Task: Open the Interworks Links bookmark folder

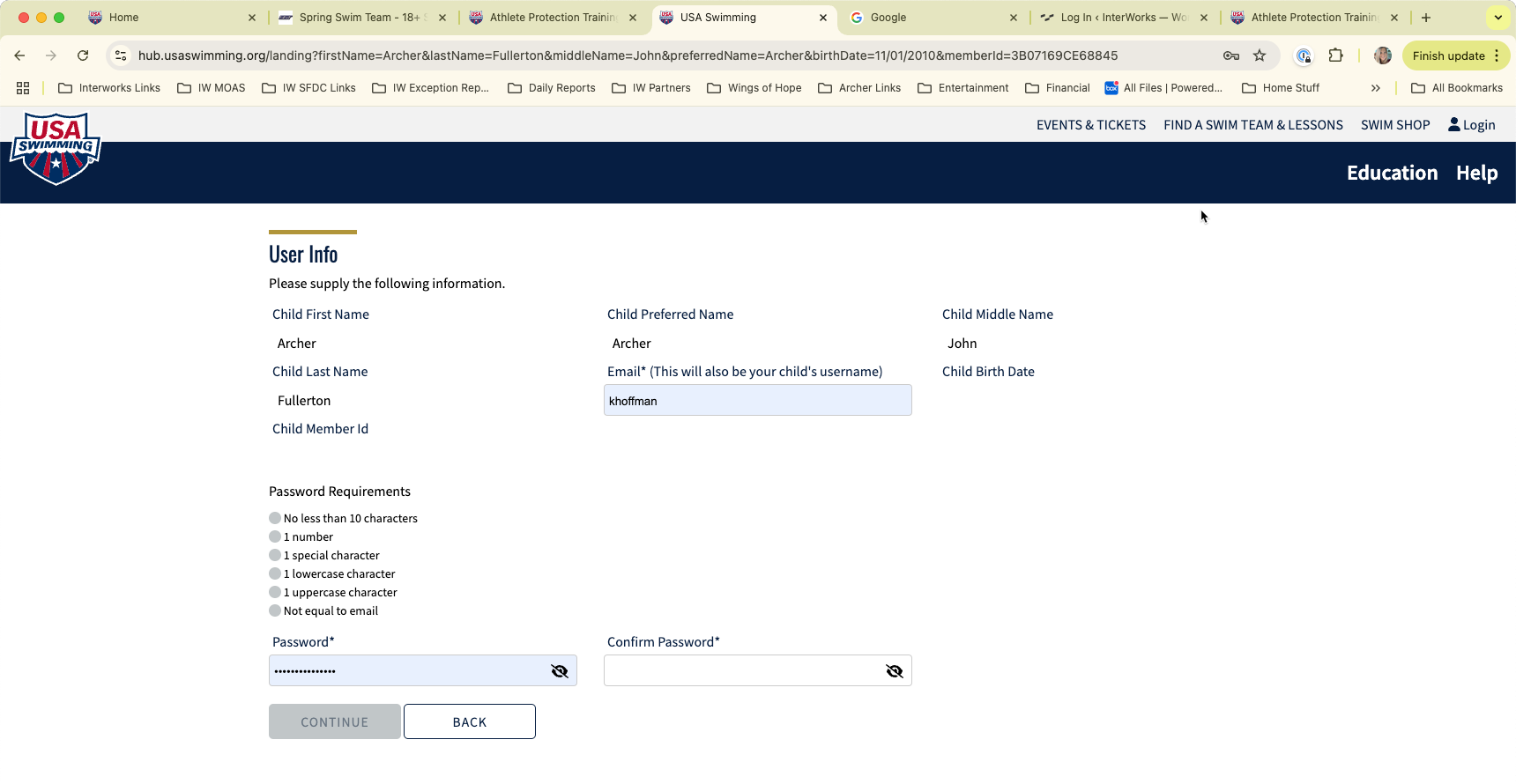Action: [x=109, y=88]
